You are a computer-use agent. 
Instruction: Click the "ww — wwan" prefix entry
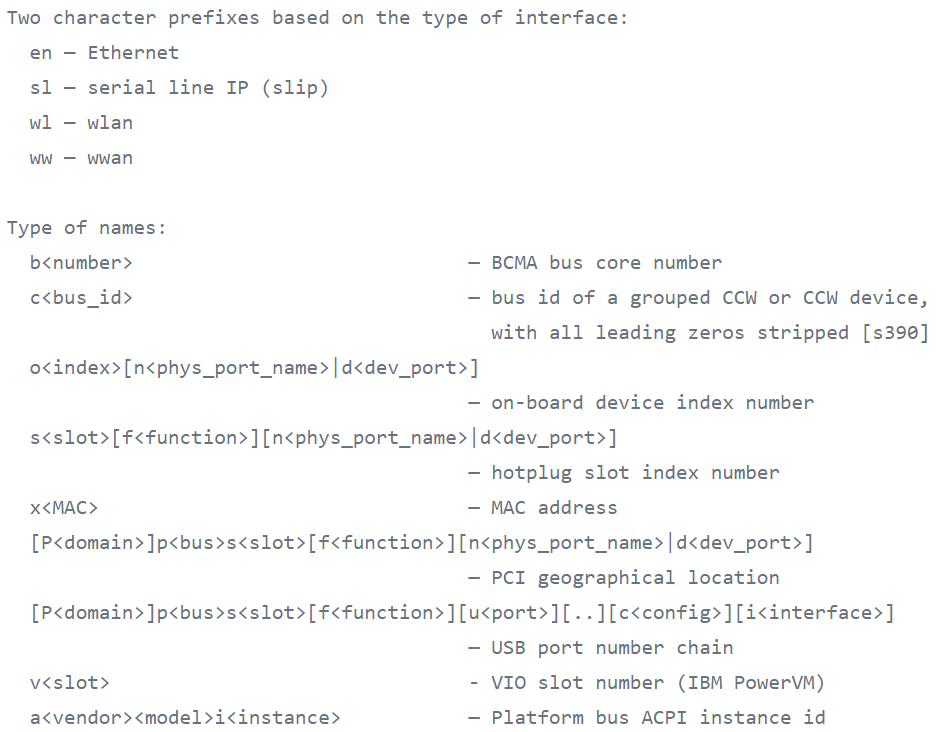click(81, 158)
